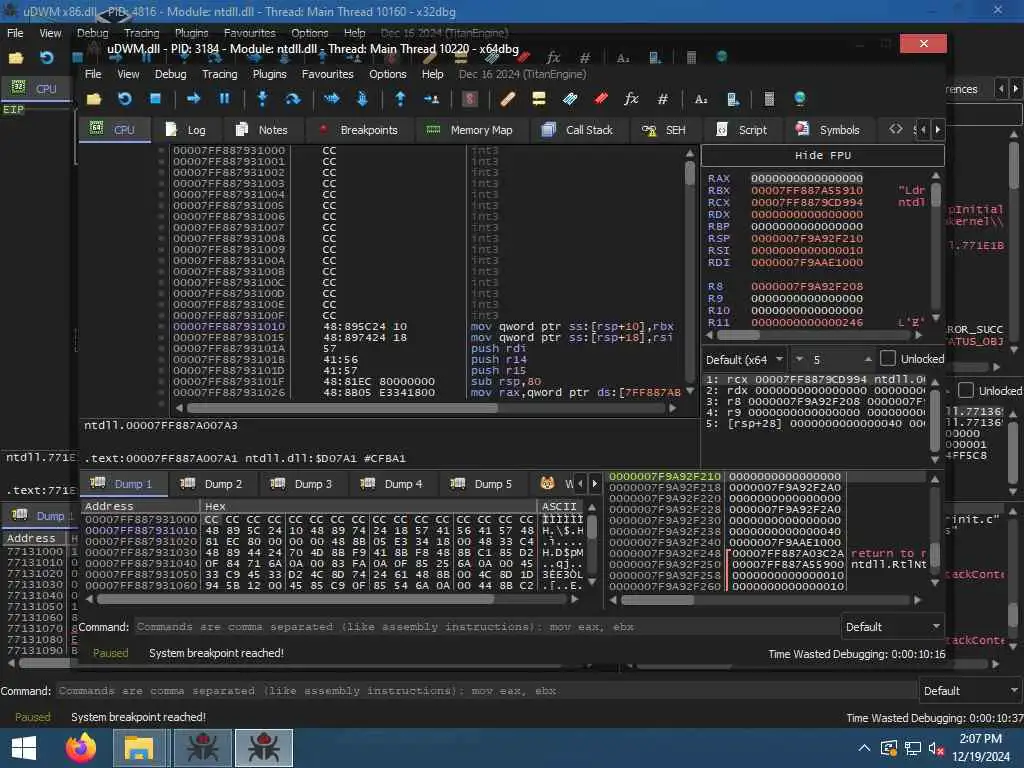The image size is (1024, 768).
Task: Open calculator icon in x64dbg toolbar
Action: coord(769,99)
